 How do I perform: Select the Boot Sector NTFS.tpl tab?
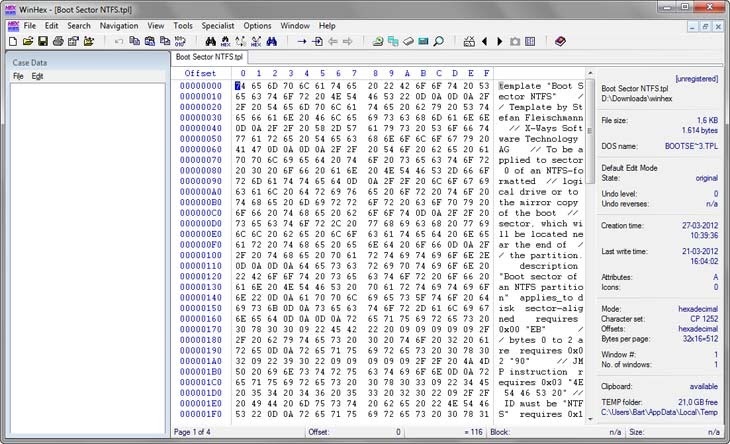(x=209, y=57)
